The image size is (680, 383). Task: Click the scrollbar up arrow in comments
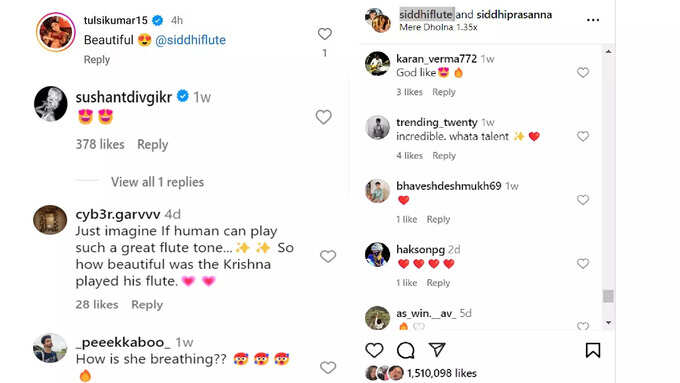click(x=608, y=52)
